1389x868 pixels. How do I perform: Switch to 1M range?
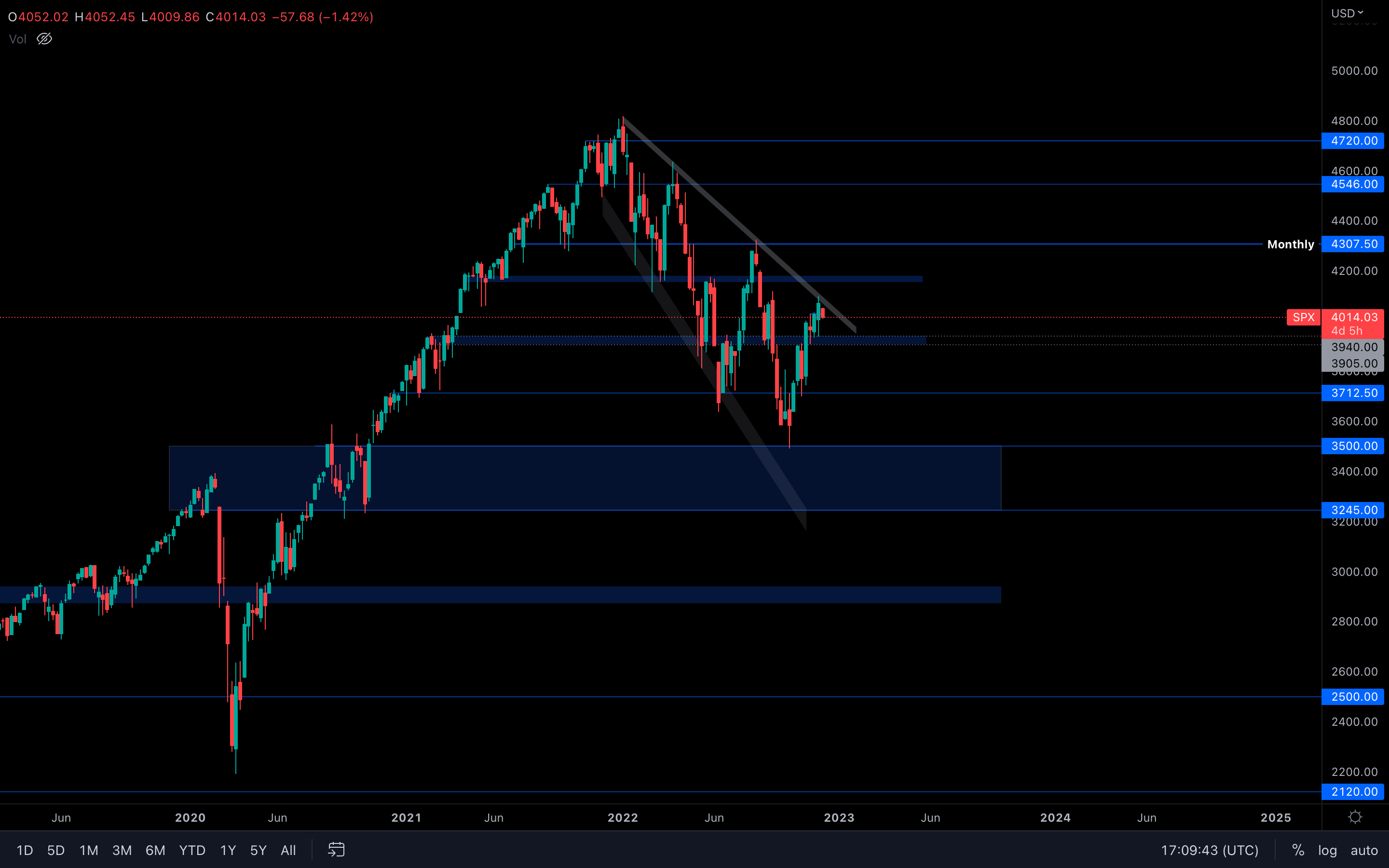[88, 850]
